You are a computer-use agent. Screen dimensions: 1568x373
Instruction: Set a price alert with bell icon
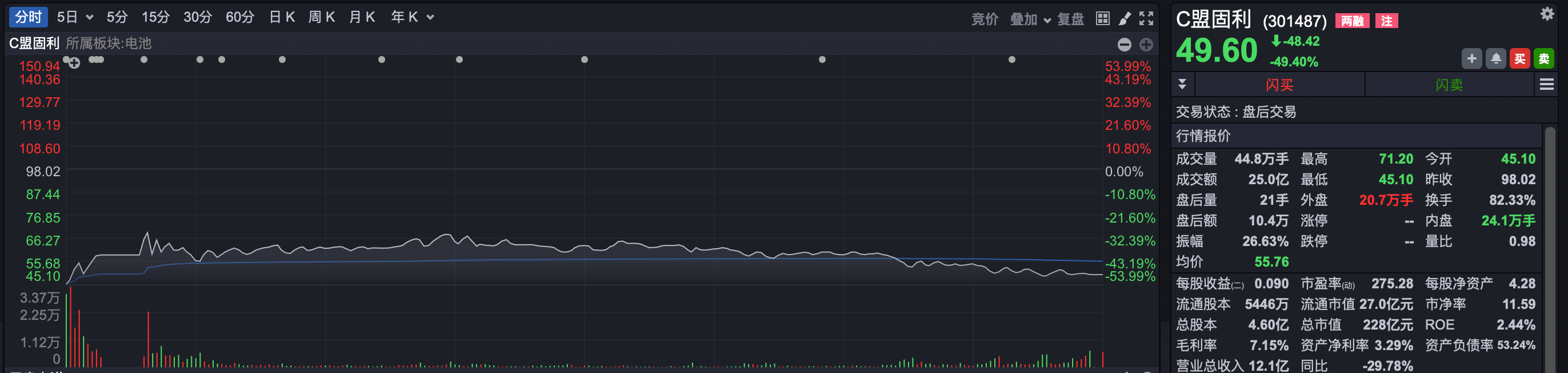click(x=1495, y=58)
